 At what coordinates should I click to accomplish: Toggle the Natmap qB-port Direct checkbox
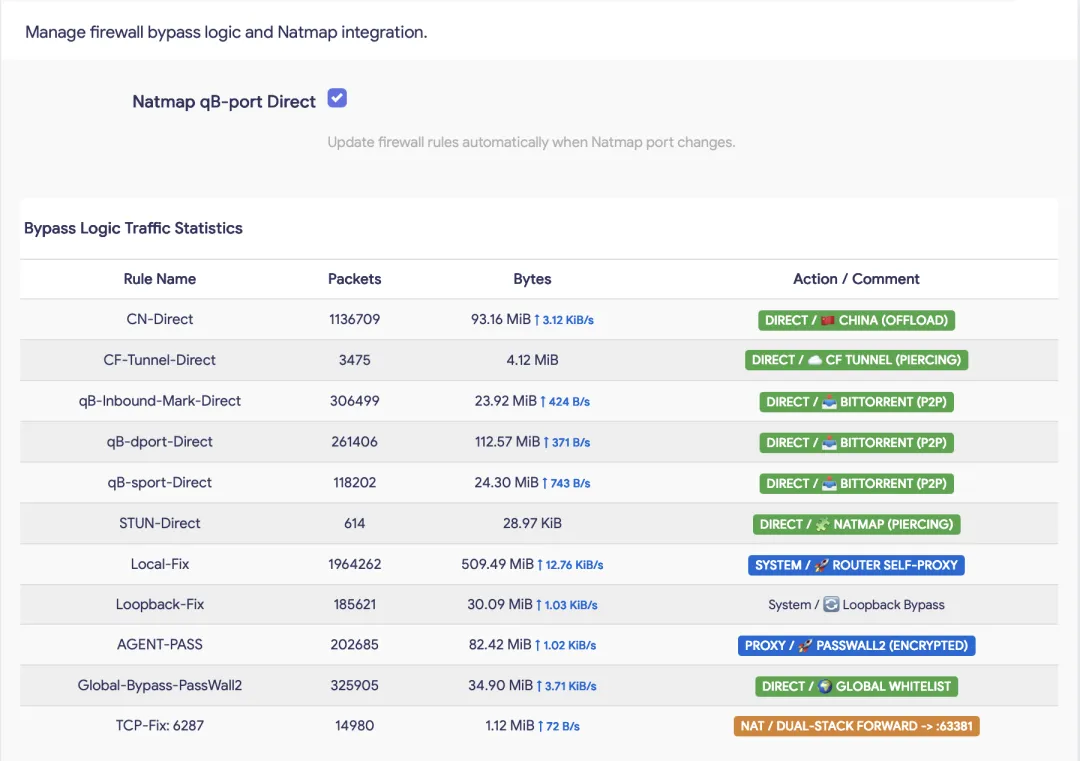pyautogui.click(x=337, y=98)
